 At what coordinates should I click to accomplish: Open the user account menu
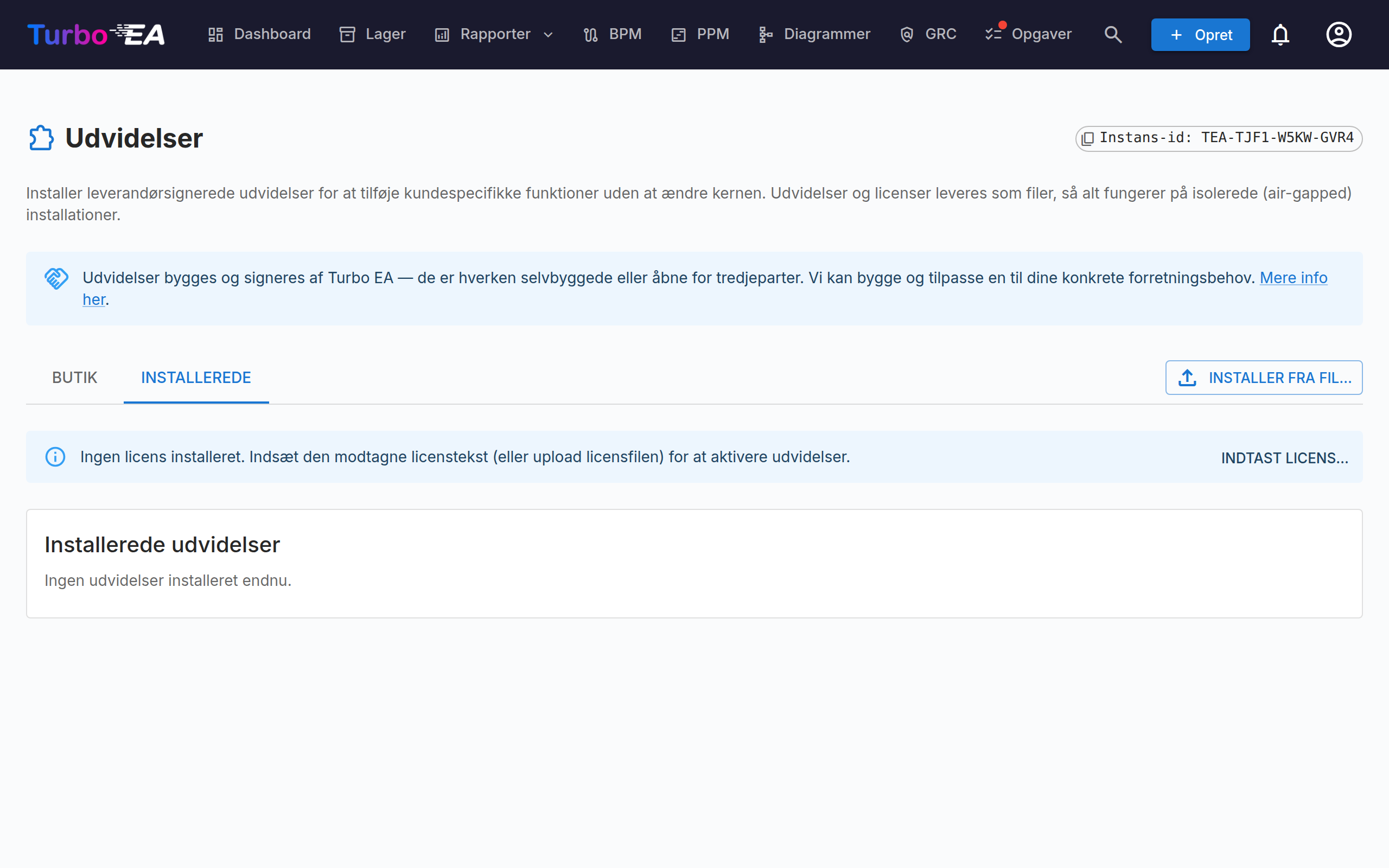[x=1339, y=34]
